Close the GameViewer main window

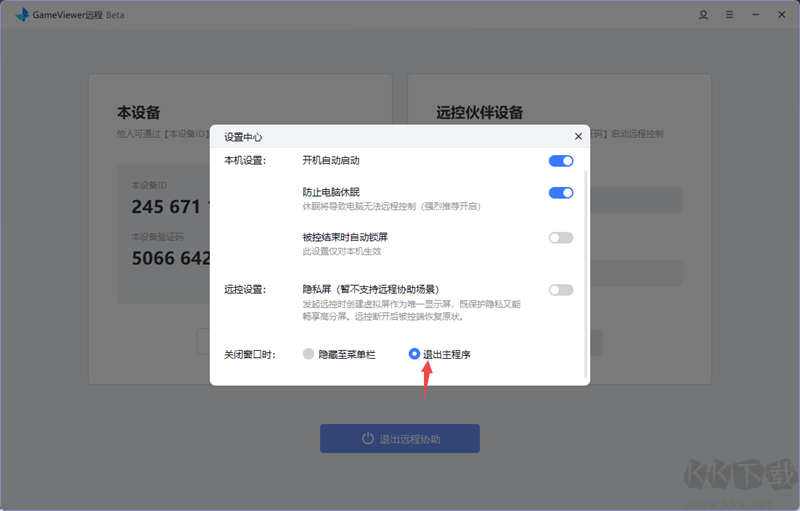(782, 15)
